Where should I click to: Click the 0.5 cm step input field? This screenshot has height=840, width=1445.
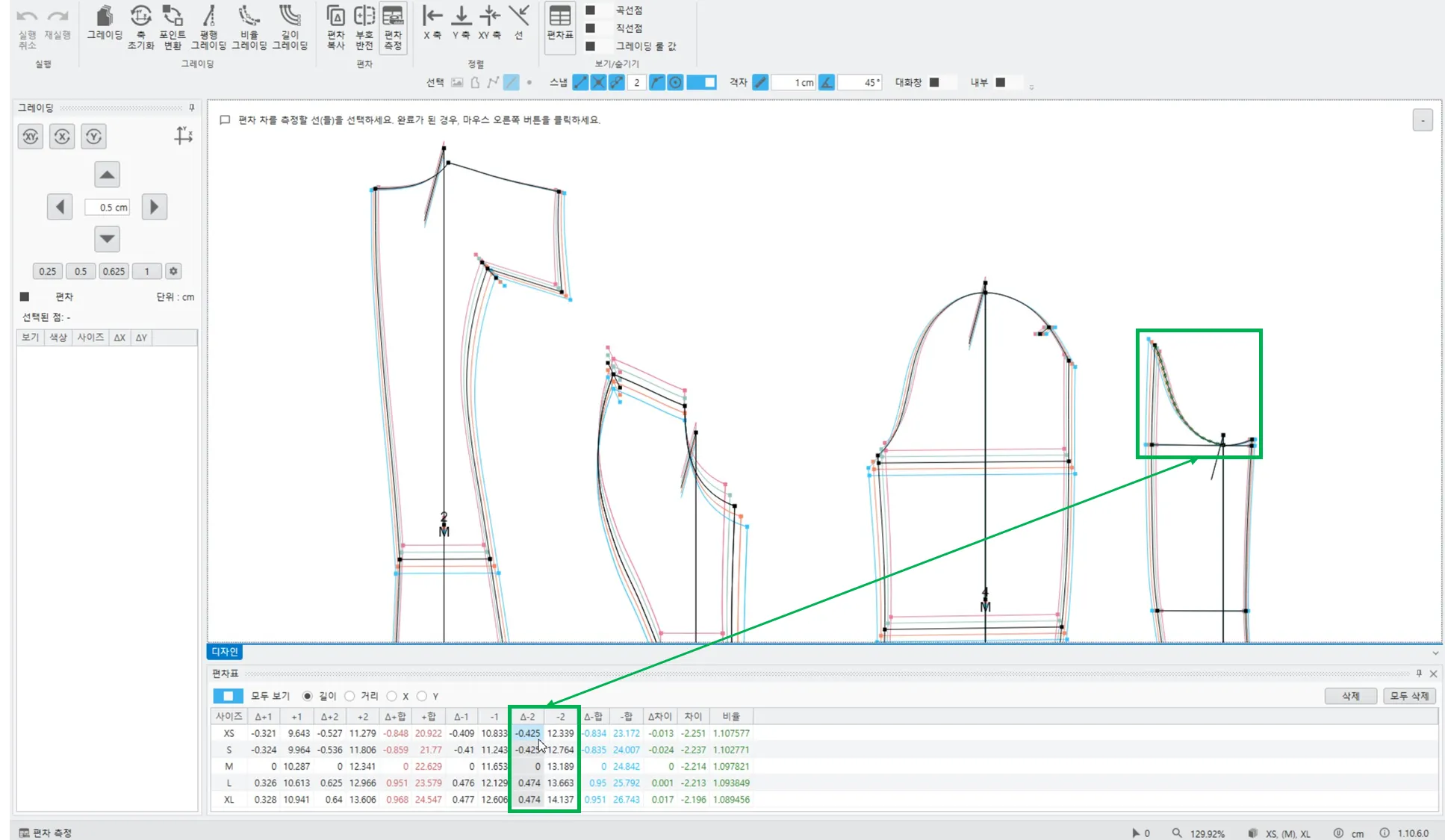point(108,208)
